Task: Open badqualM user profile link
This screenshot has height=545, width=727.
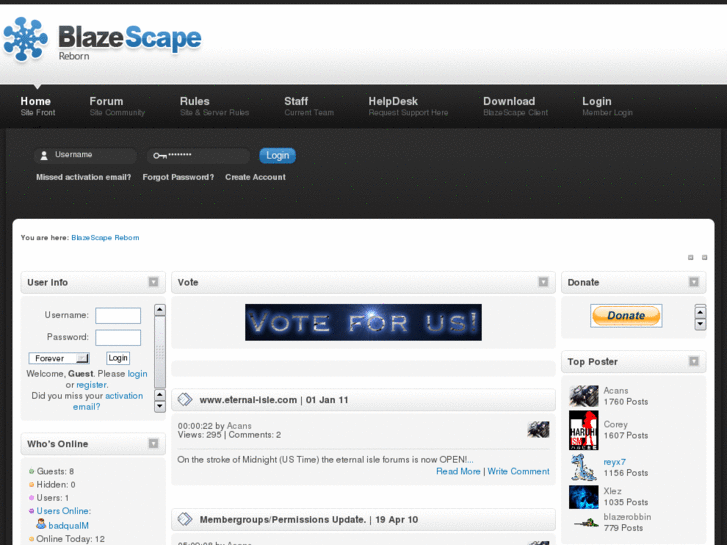Action: (x=69, y=526)
